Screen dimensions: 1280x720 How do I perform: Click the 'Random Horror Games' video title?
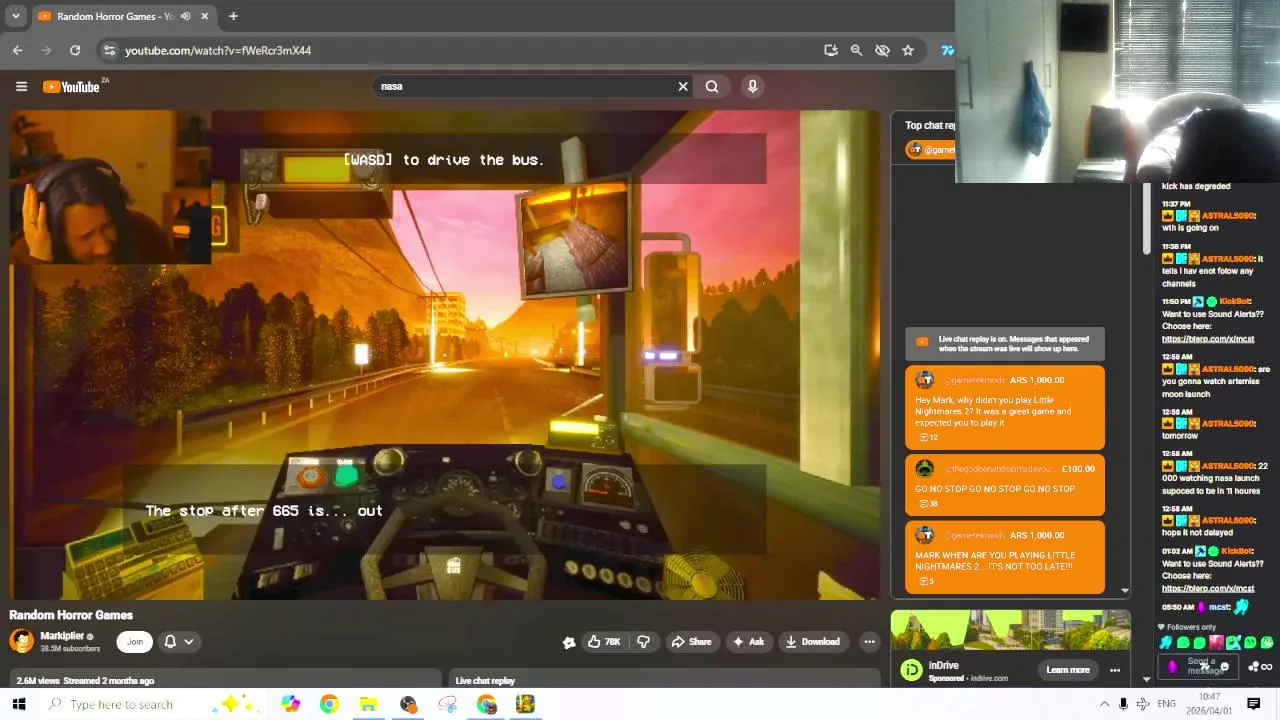pyautogui.click(x=71, y=615)
